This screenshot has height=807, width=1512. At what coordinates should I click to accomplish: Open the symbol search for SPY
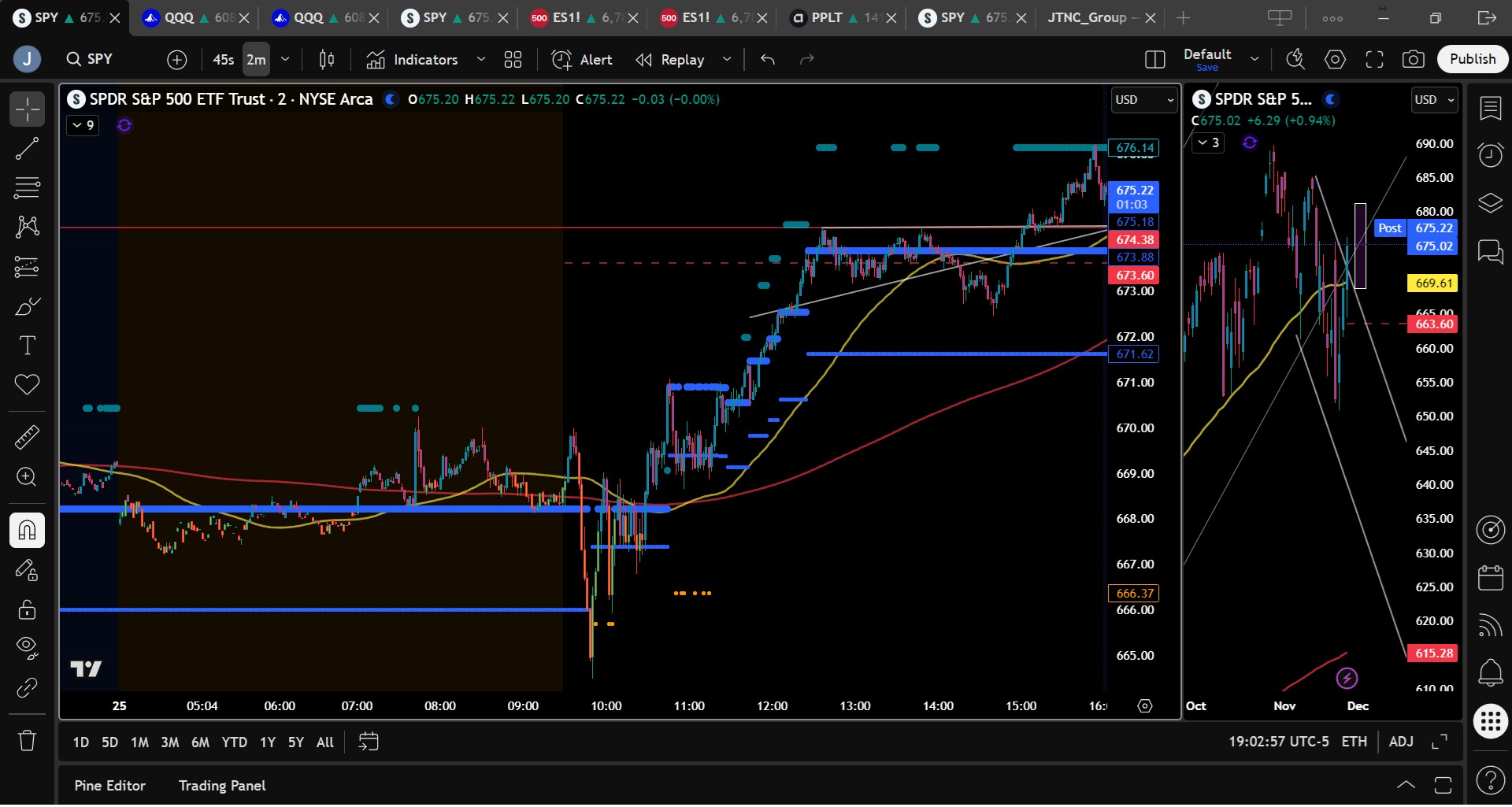90,59
